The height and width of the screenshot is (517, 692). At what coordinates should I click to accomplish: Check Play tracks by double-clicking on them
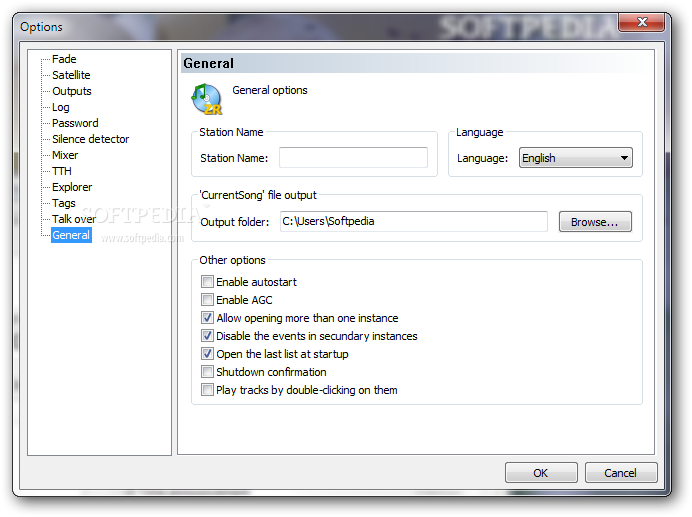[207, 390]
